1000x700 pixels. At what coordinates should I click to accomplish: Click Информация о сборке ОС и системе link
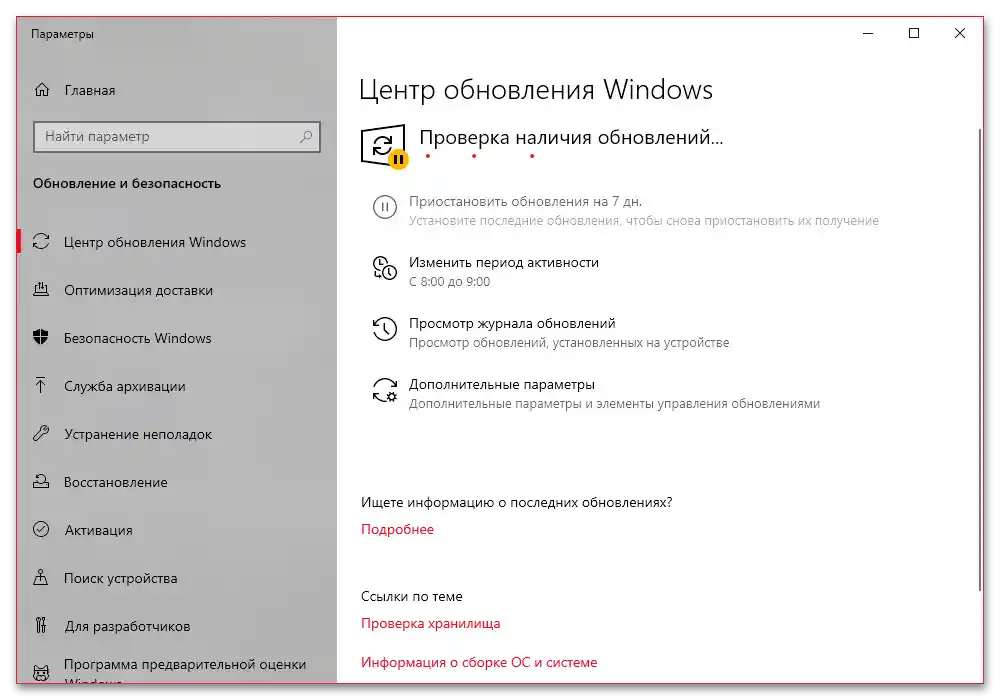coord(479,662)
